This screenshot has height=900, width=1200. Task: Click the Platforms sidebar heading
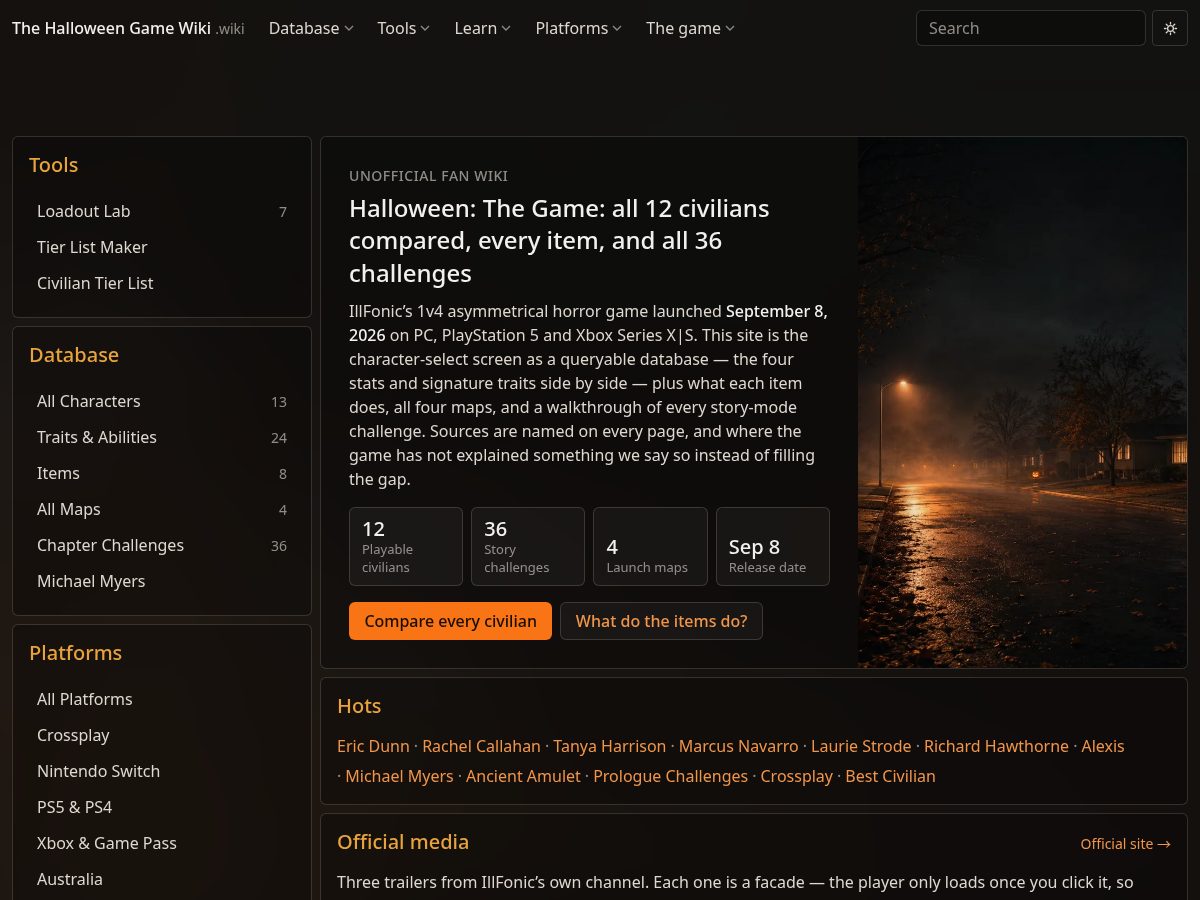[x=75, y=653]
